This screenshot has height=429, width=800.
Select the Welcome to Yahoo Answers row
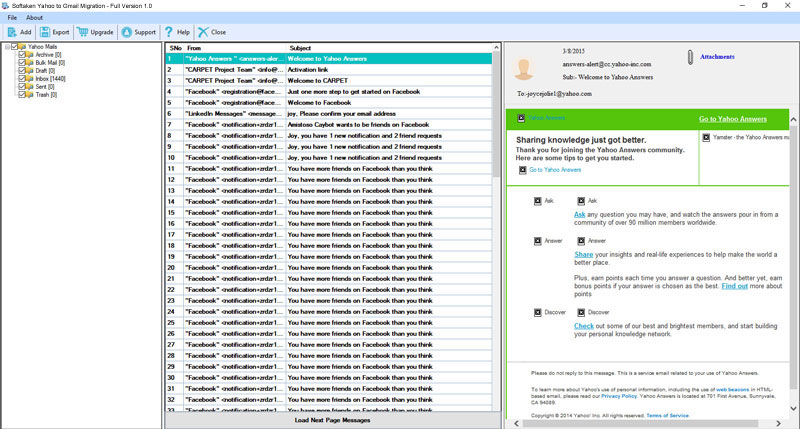point(329,59)
